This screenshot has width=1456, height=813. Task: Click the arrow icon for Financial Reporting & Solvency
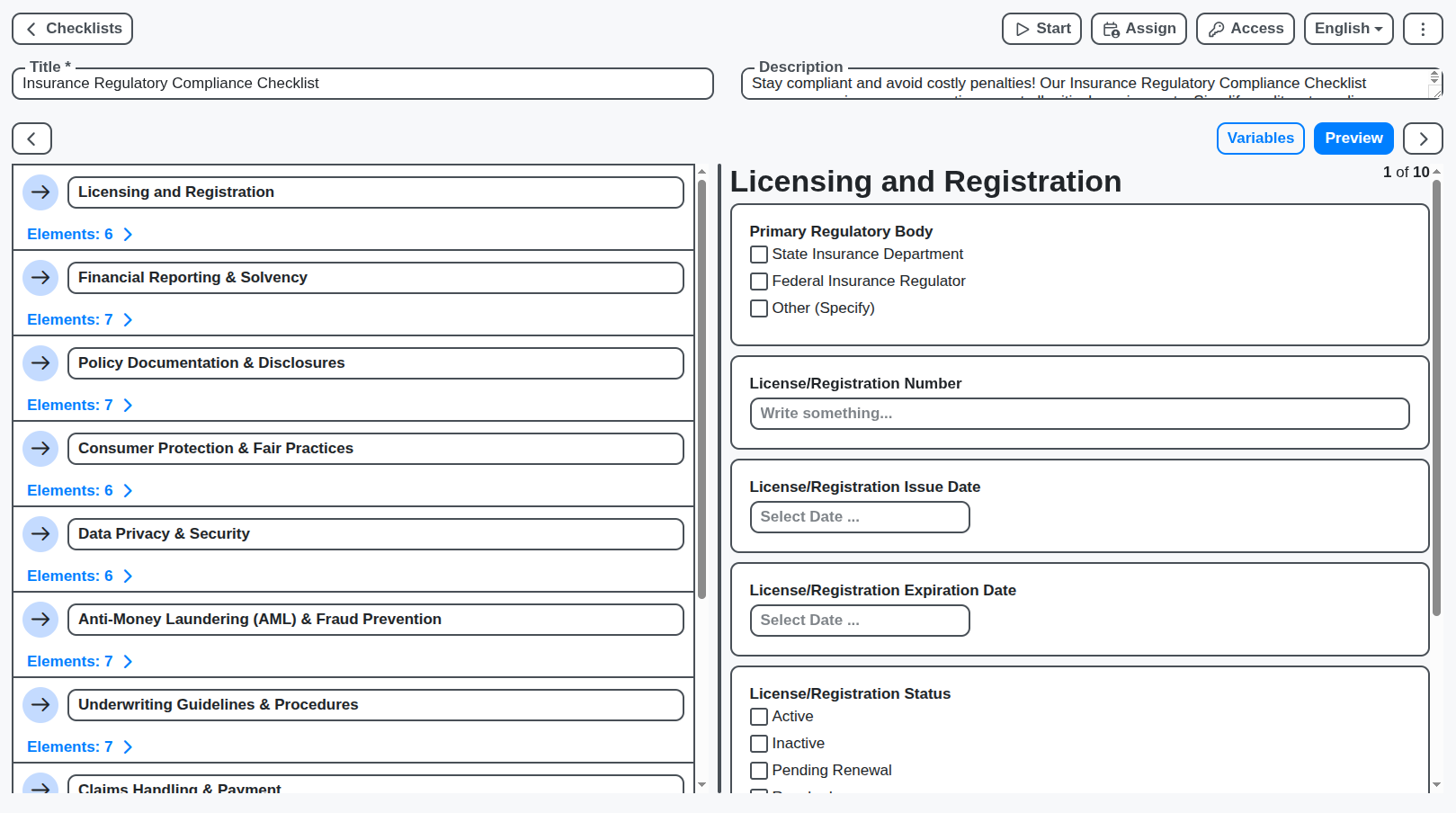pyautogui.click(x=40, y=278)
